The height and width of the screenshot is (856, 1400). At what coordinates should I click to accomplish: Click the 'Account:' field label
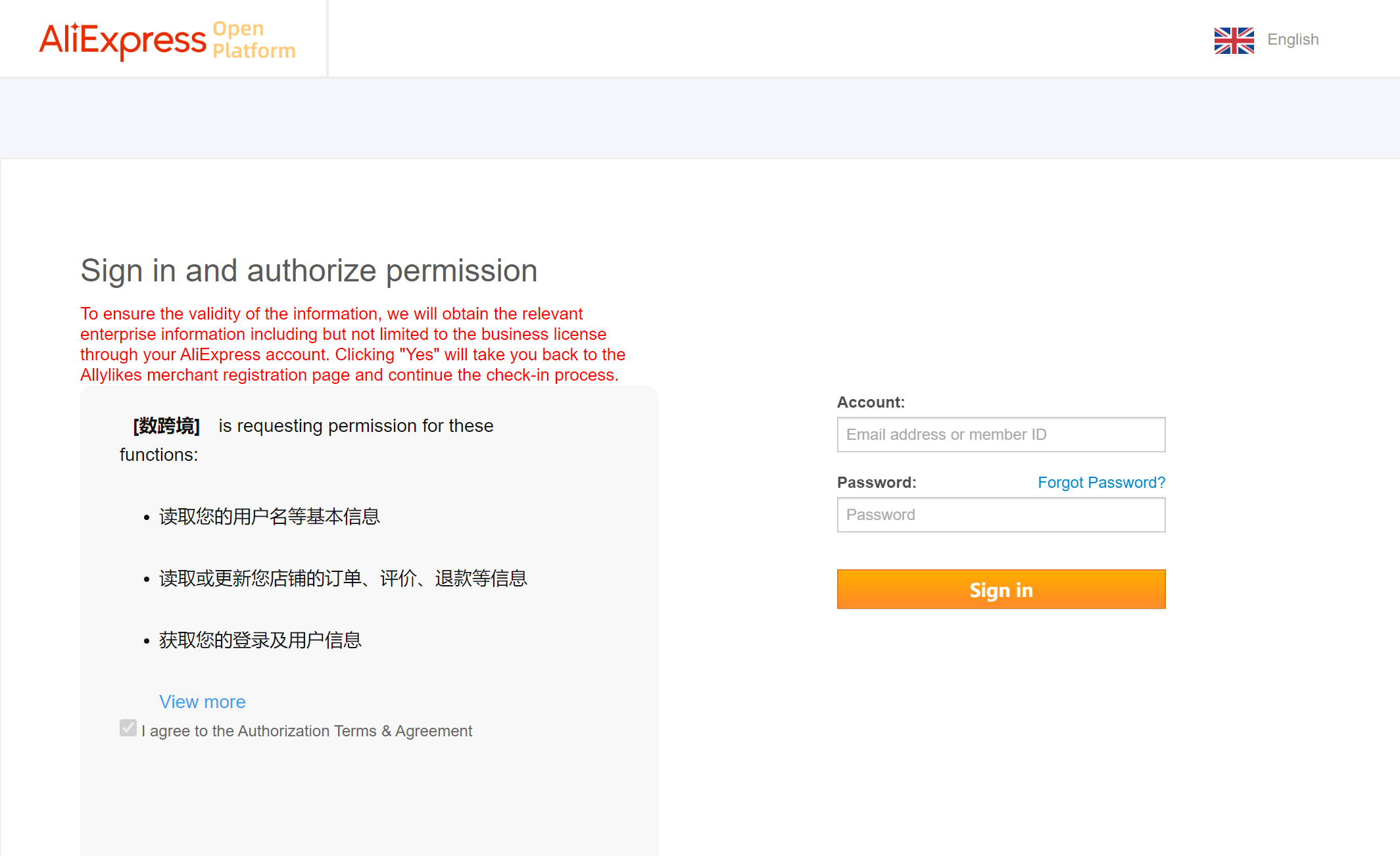[871, 402]
